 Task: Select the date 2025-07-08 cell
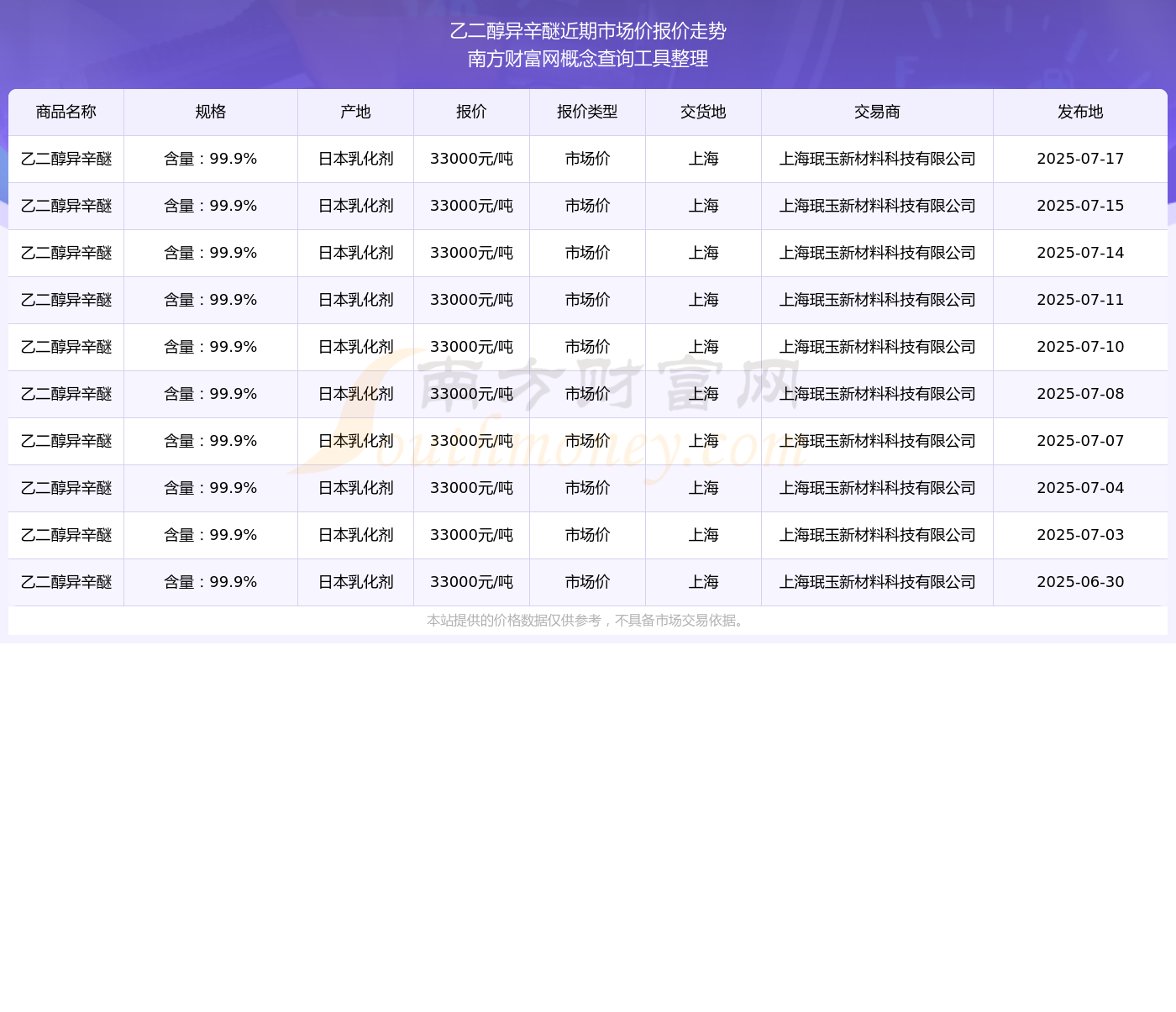(x=1080, y=394)
